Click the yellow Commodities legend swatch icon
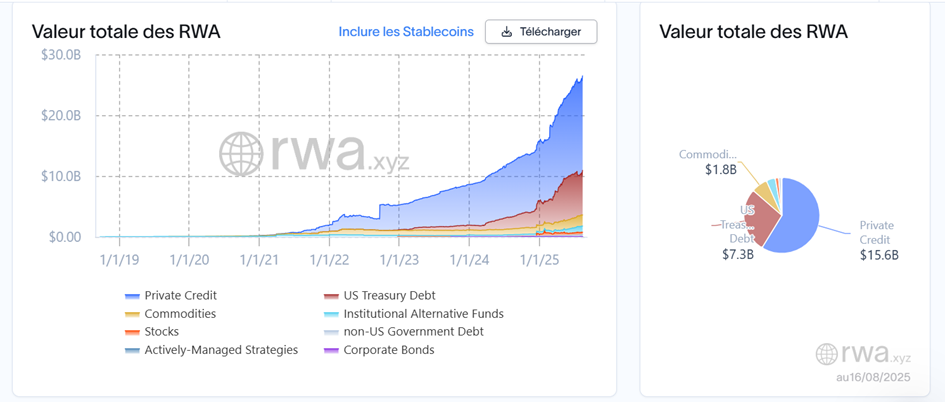 131,314
